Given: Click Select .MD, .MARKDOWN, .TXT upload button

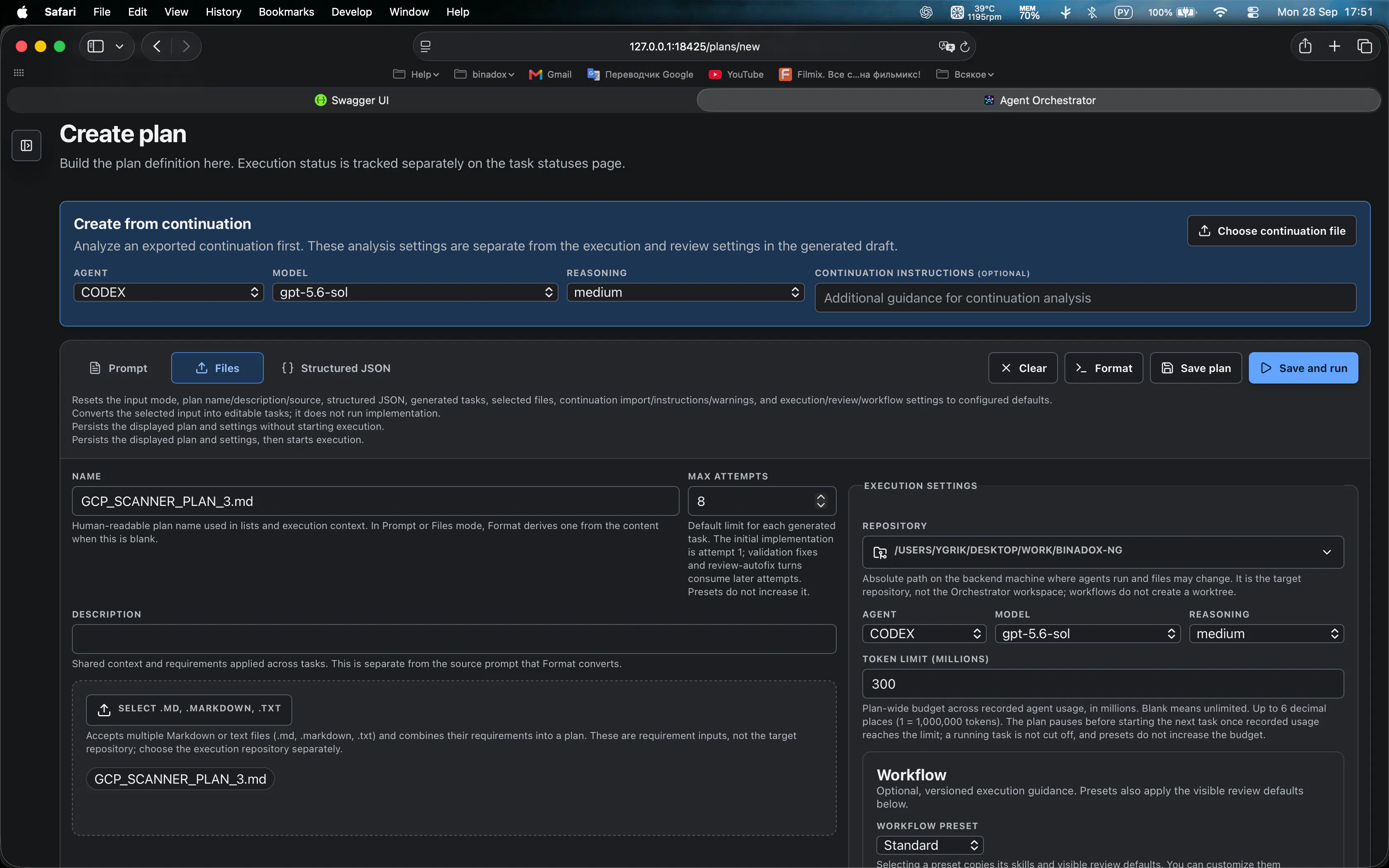Looking at the screenshot, I should click(189, 710).
